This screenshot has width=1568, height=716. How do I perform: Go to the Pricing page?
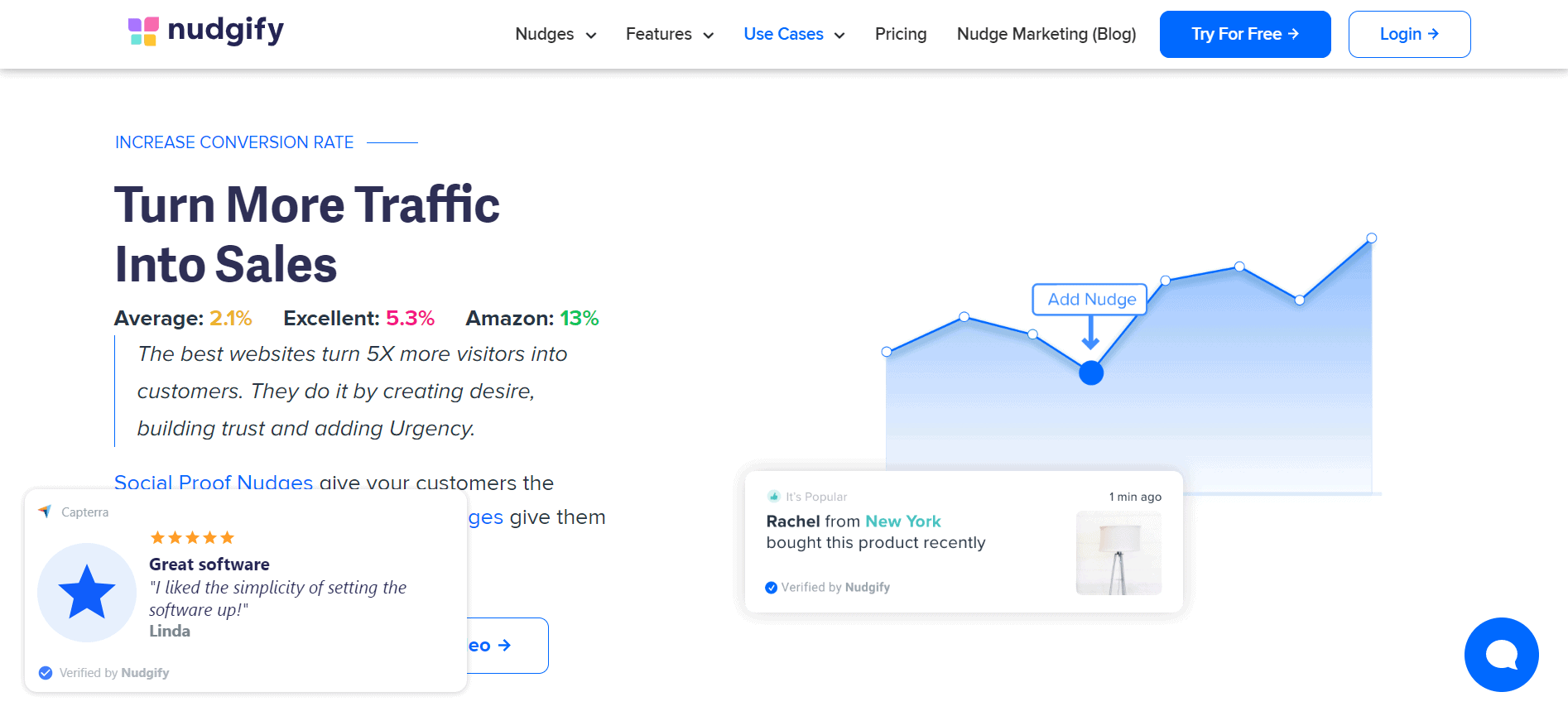pos(900,35)
